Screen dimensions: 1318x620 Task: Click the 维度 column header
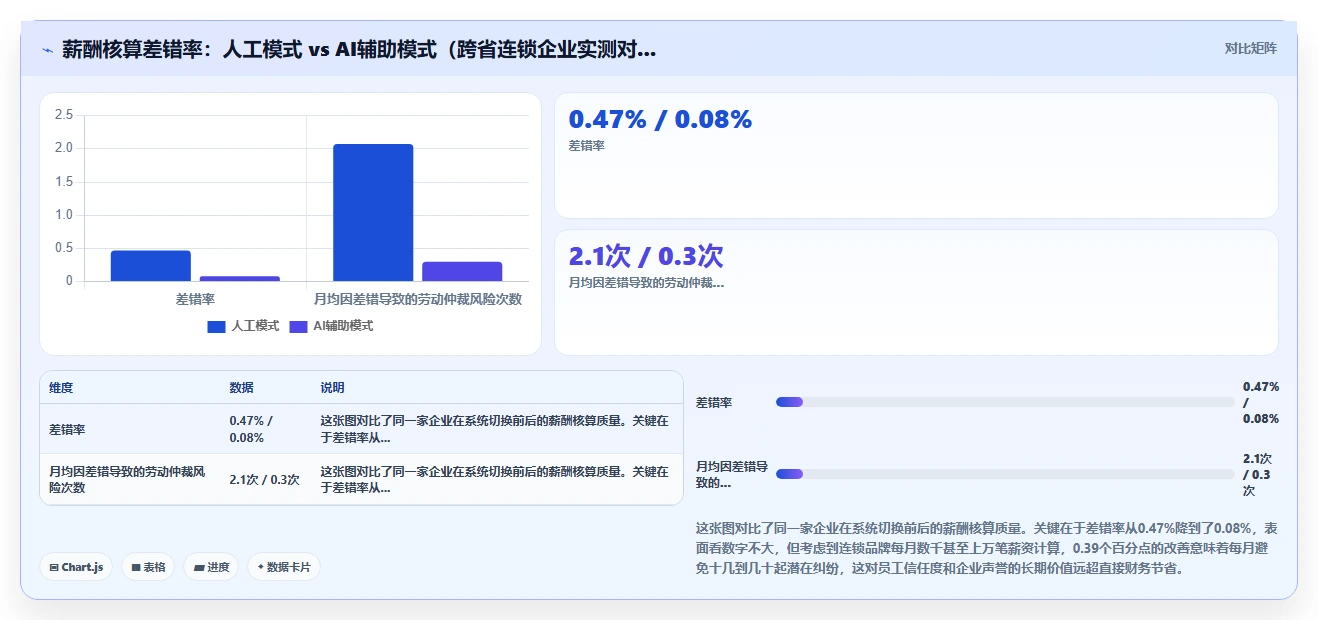61,388
